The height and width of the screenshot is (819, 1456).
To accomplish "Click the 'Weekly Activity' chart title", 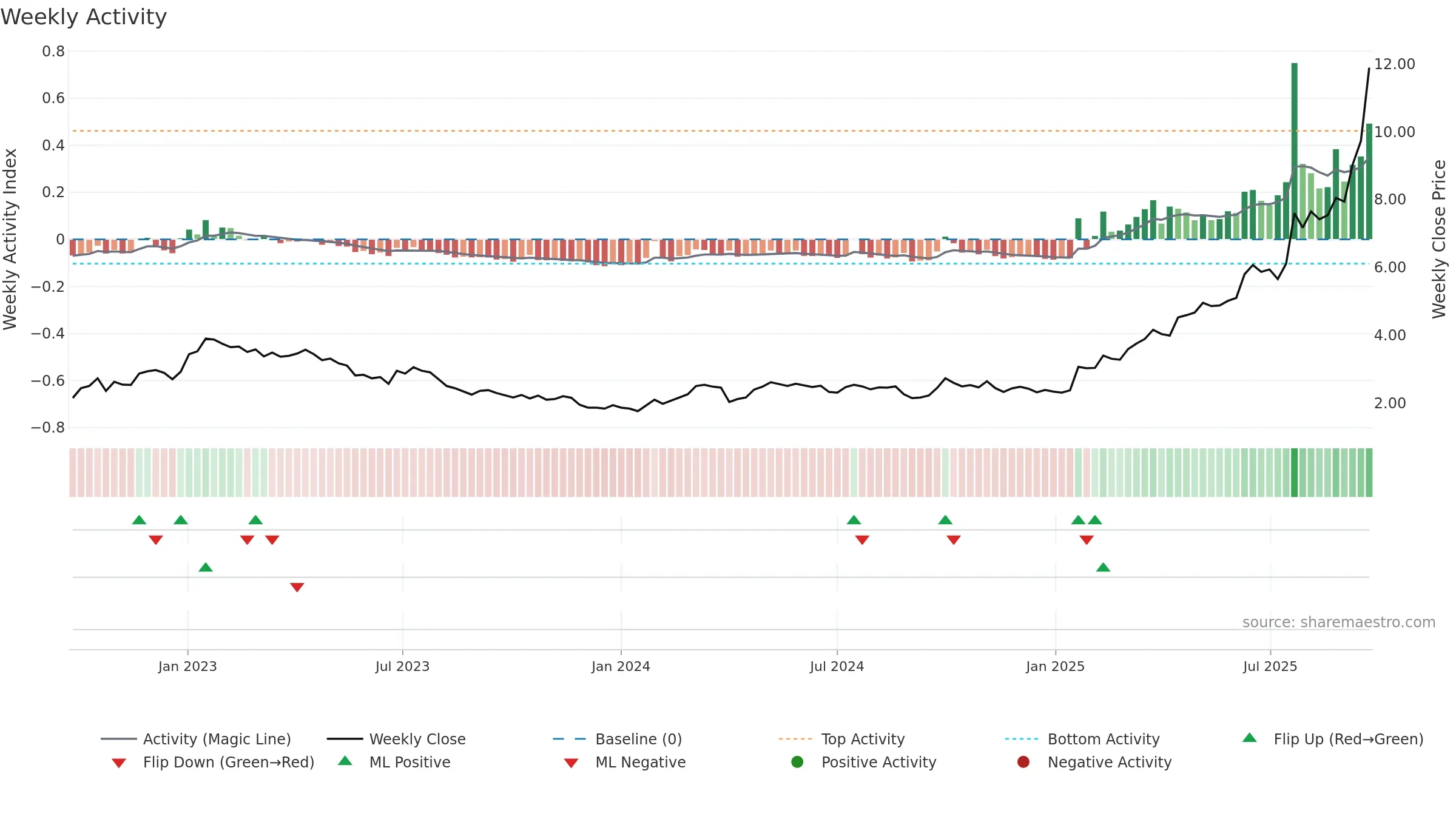I will pyautogui.click(x=84, y=17).
